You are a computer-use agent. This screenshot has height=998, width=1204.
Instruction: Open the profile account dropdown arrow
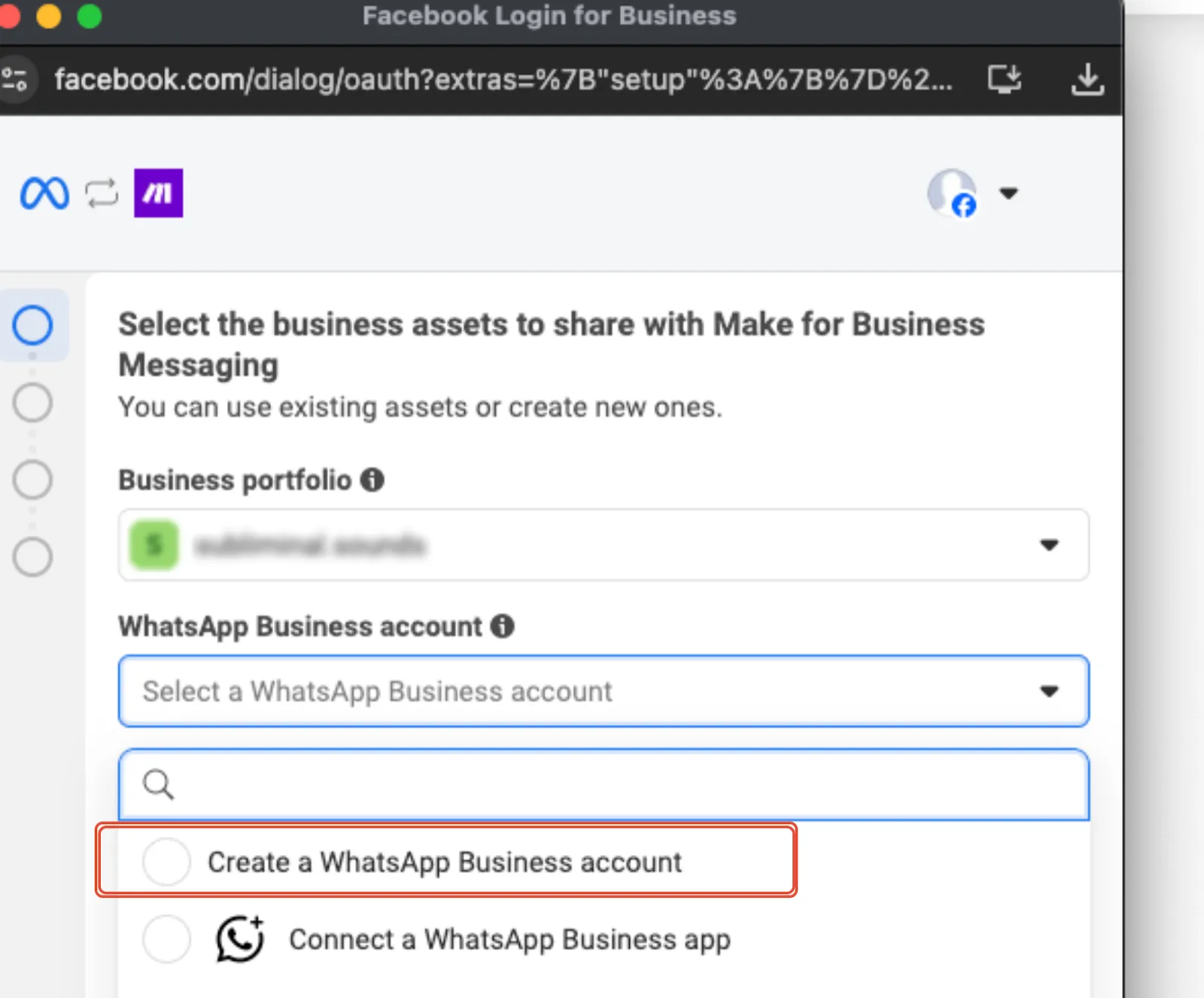(x=1008, y=193)
